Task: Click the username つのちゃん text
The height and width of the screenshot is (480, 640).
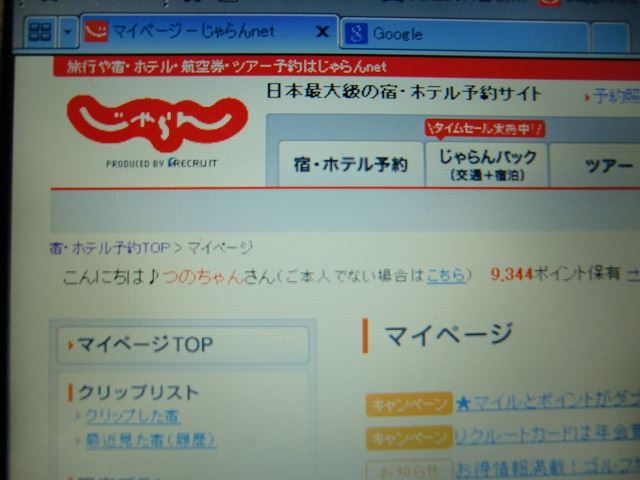Action: [203, 277]
